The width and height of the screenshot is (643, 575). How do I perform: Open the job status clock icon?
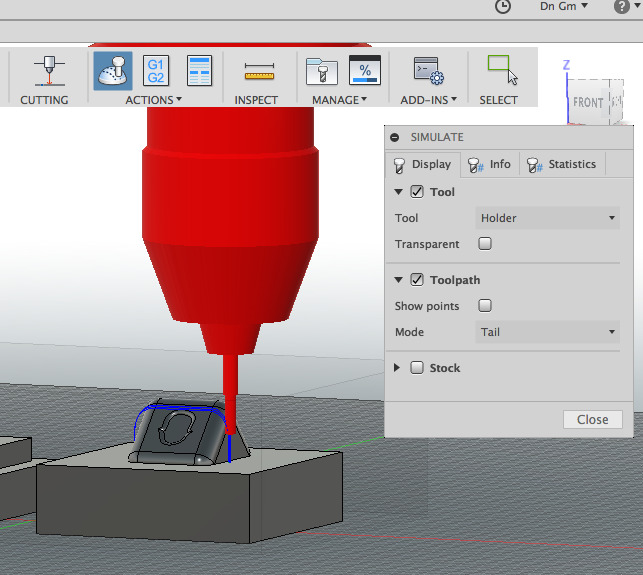point(503,6)
